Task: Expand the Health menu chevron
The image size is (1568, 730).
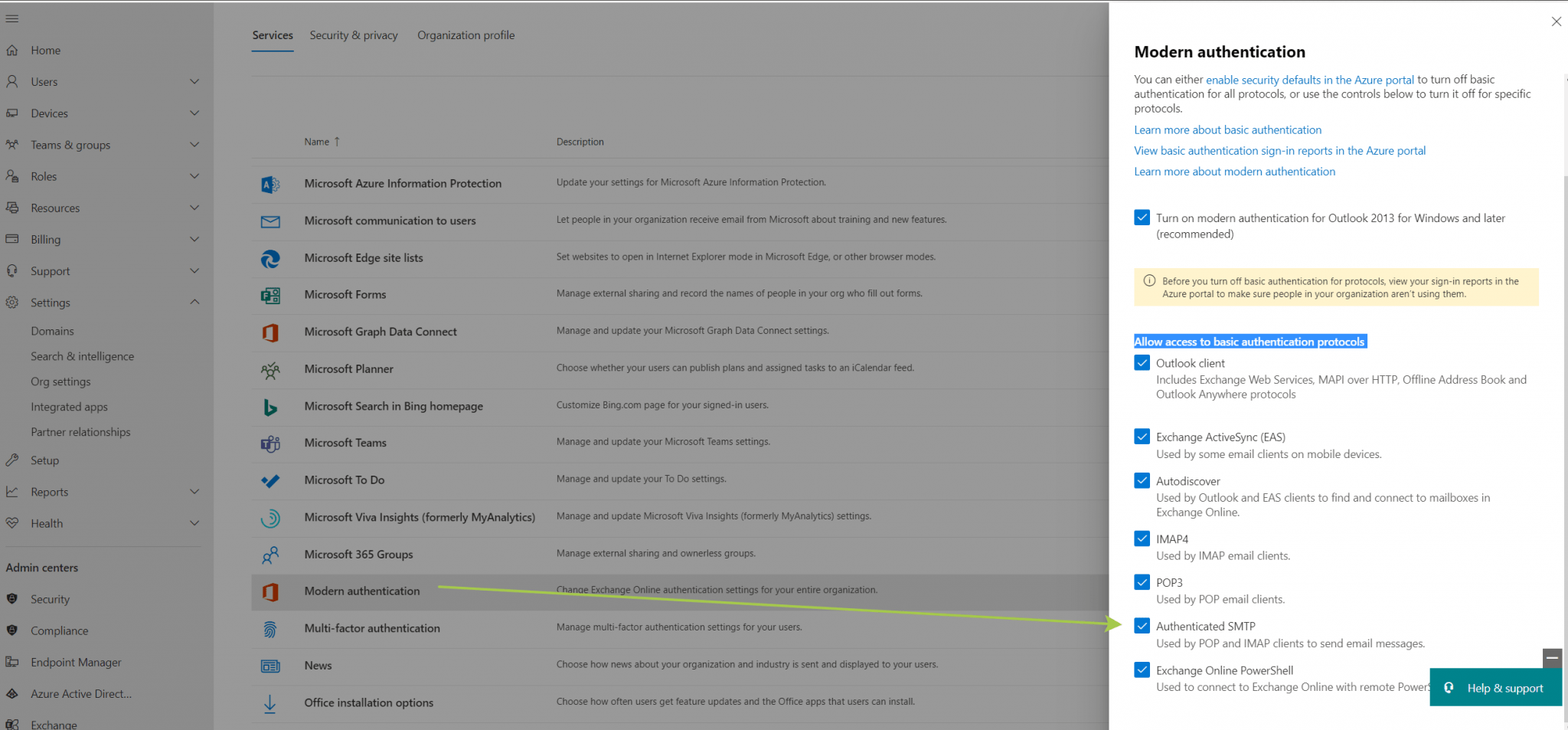Action: tap(194, 523)
